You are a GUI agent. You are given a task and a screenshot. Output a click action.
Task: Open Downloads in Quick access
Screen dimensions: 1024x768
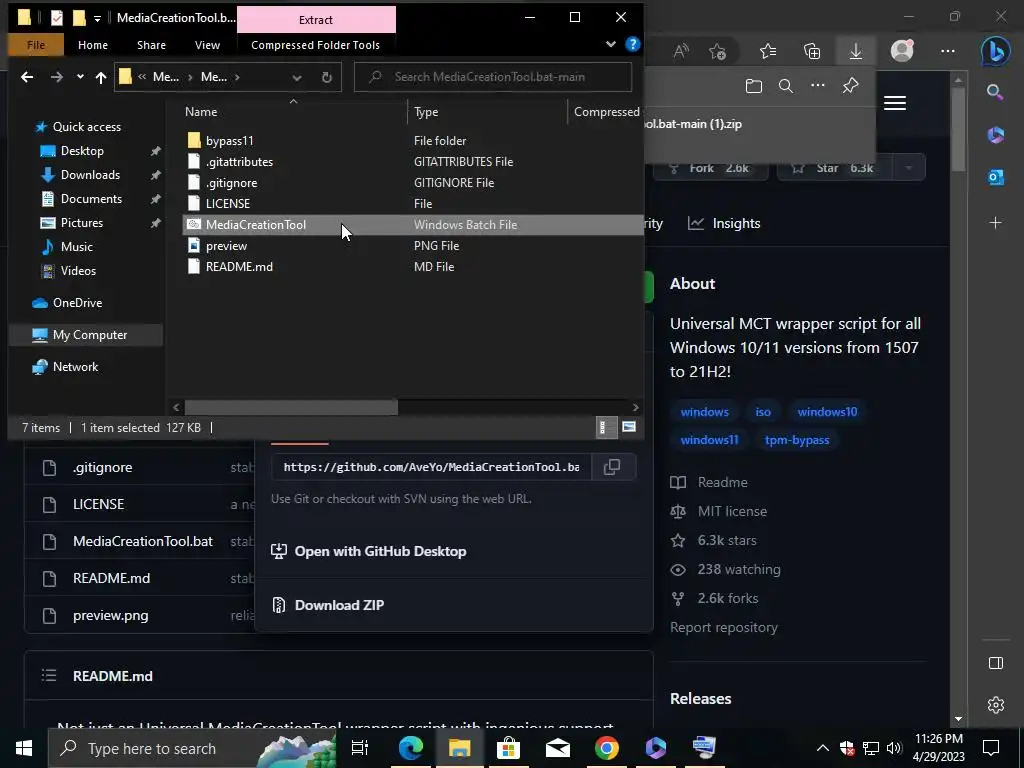(x=90, y=175)
